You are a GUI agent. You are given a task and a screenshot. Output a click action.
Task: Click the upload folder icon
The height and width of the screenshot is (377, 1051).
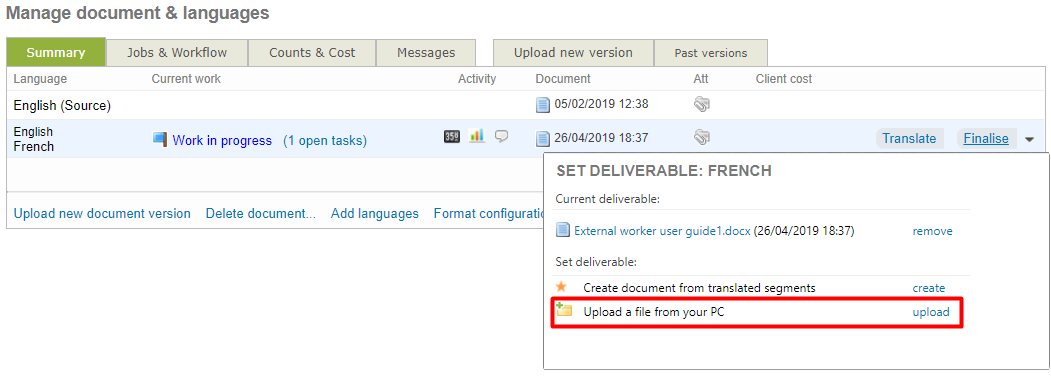tap(563, 309)
